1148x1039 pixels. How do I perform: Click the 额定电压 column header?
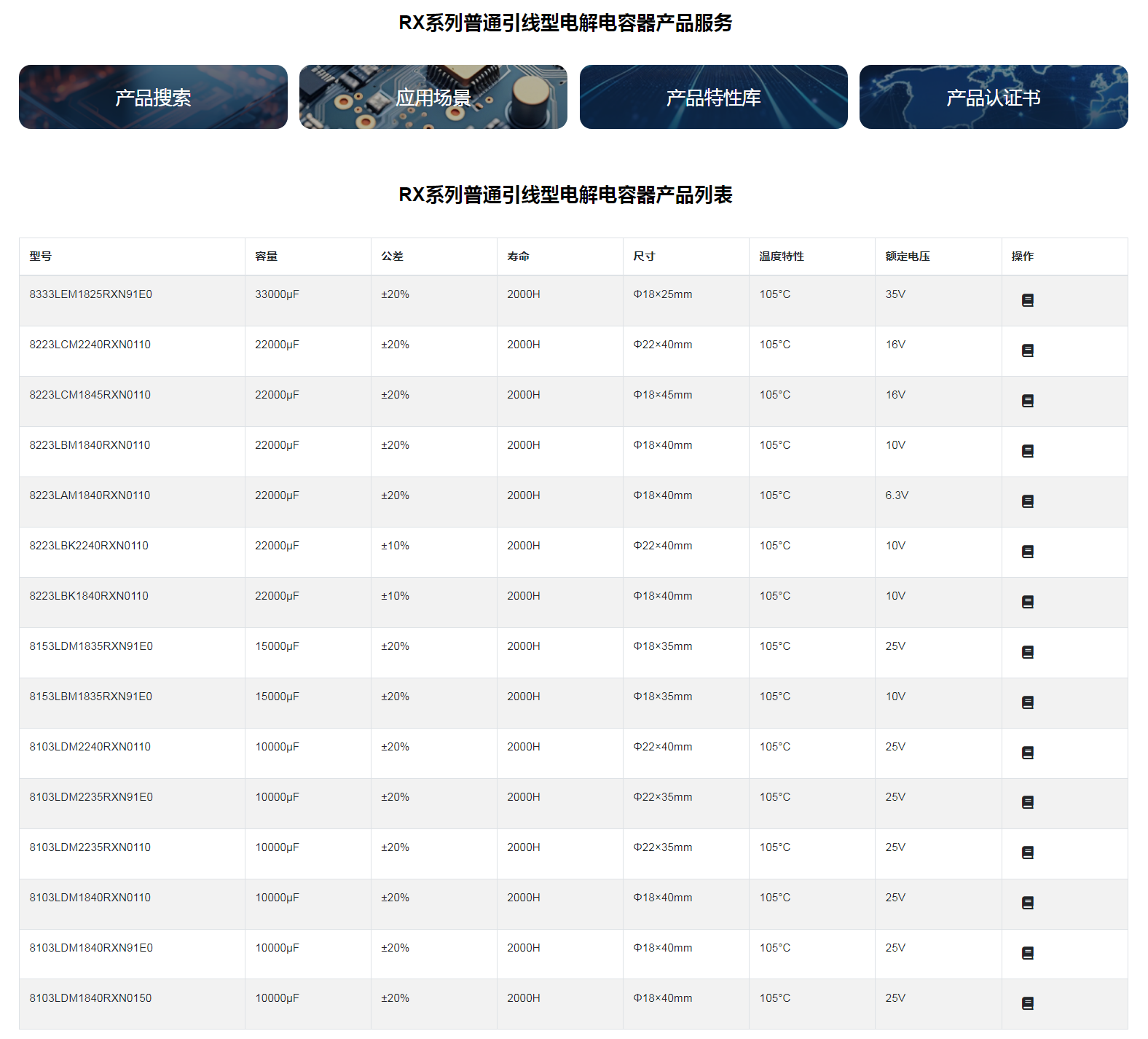coord(908,256)
